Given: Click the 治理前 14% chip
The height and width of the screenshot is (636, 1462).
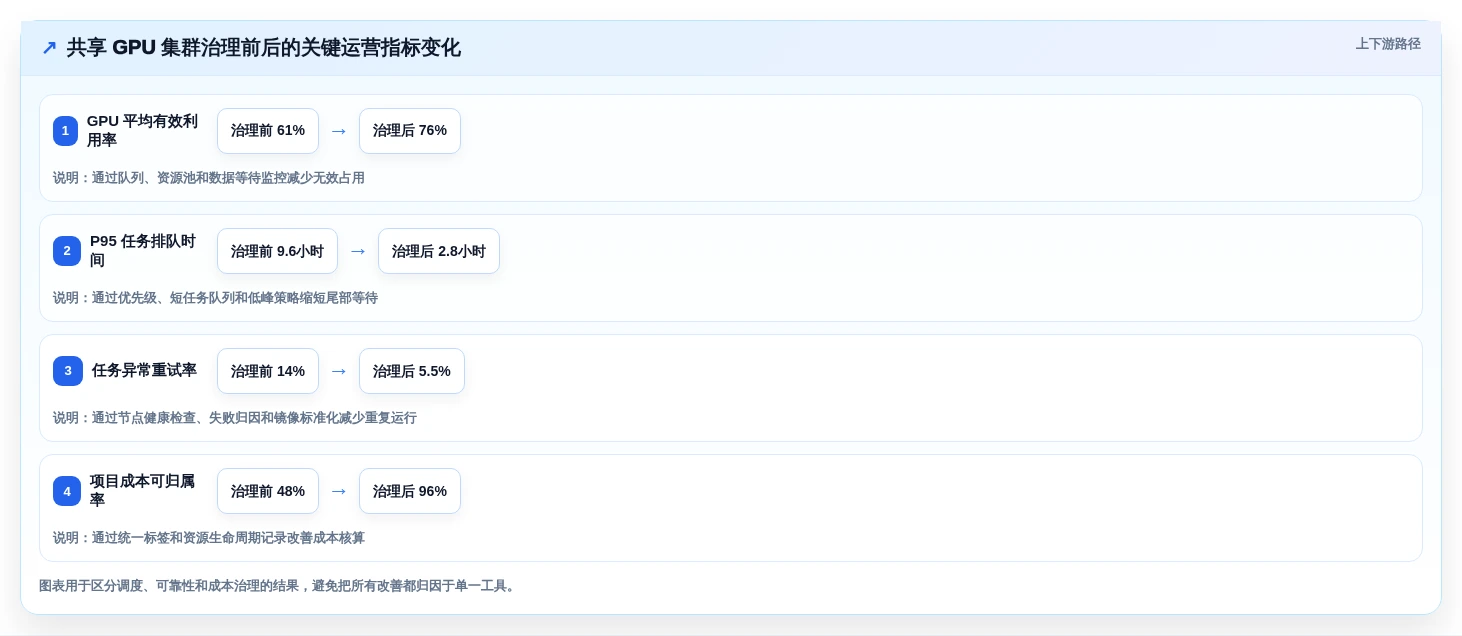Looking at the screenshot, I should 268,371.
